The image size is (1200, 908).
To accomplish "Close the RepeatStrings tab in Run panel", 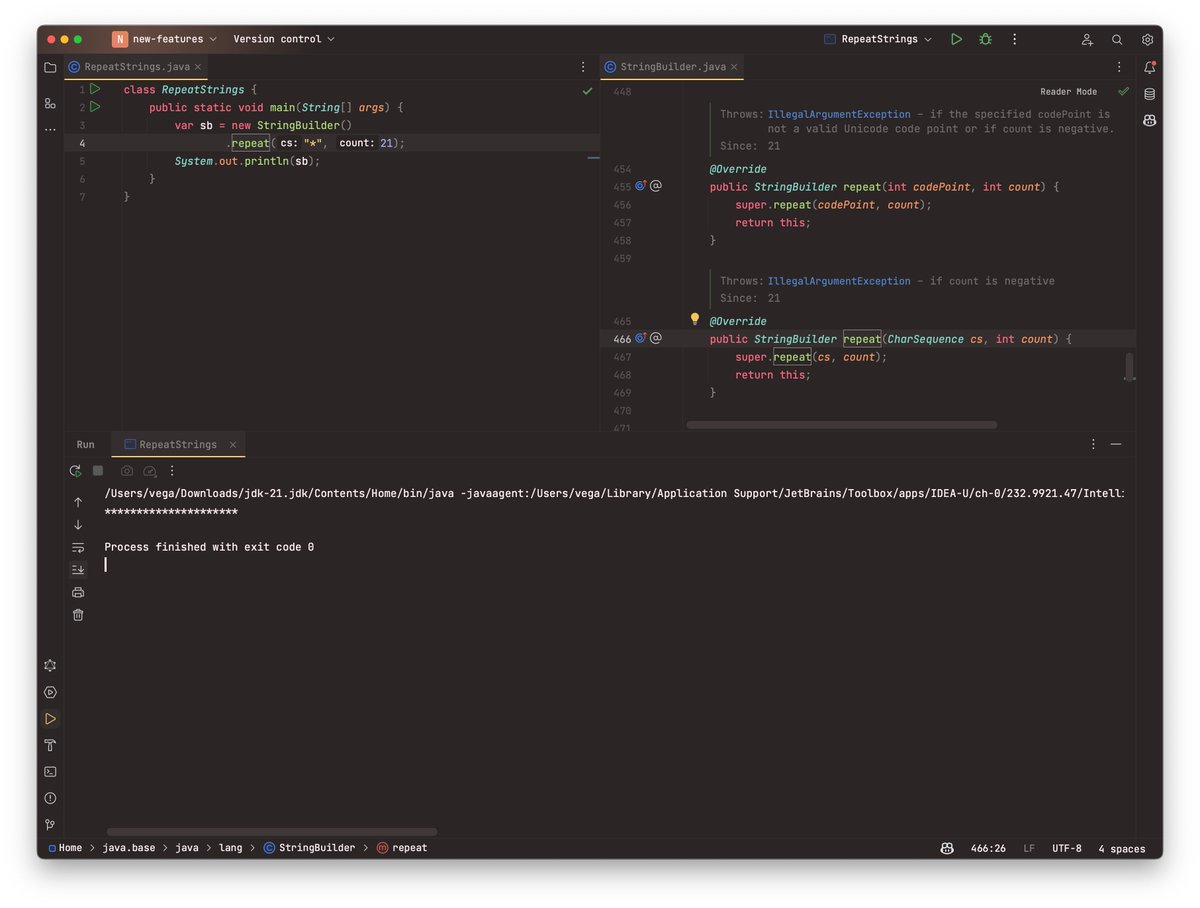I will [233, 444].
